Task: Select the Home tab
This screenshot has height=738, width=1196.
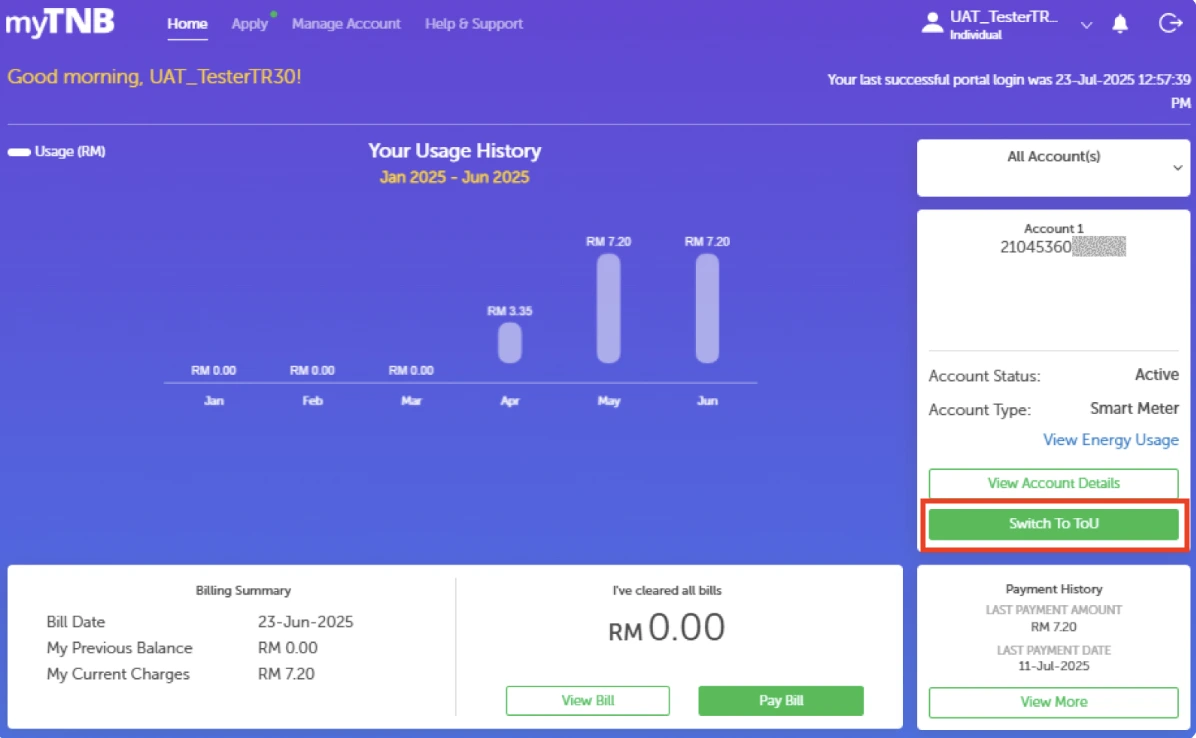Action: (187, 24)
